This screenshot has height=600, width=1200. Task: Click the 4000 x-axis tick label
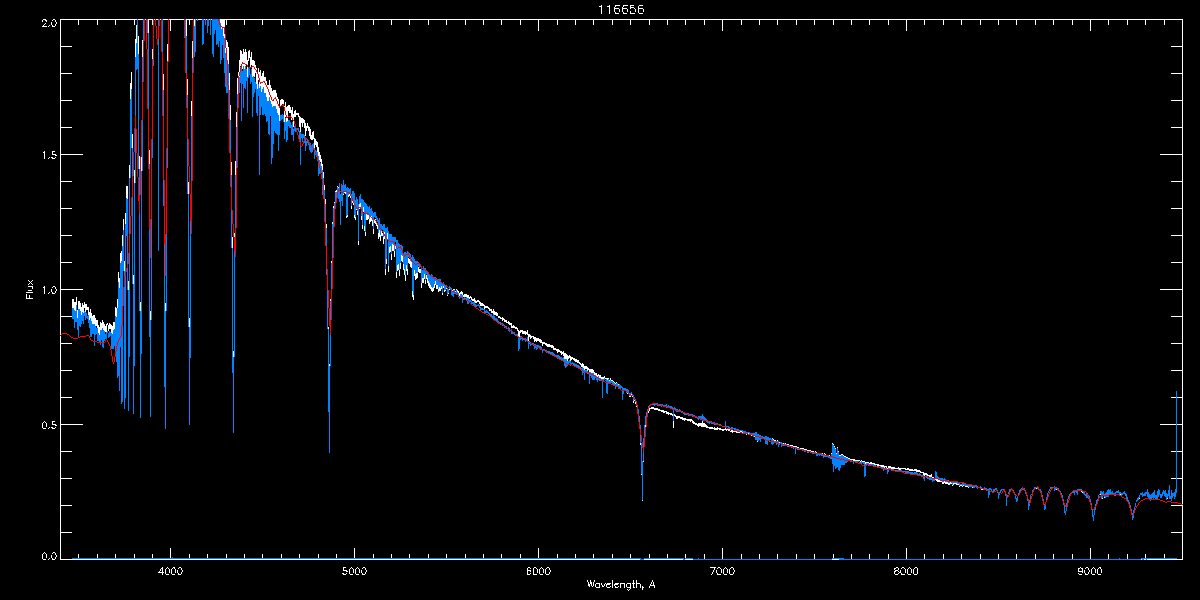(170, 571)
